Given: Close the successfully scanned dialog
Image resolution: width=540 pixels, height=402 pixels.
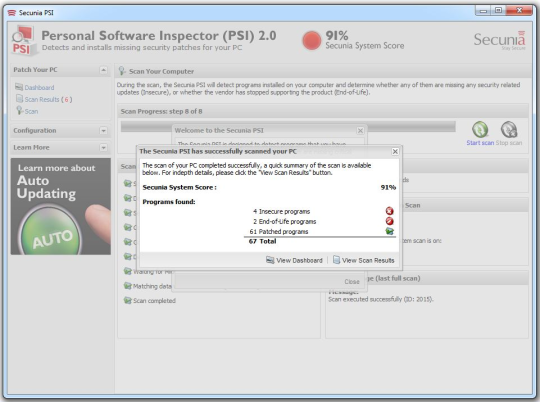Looking at the screenshot, I should (395, 152).
